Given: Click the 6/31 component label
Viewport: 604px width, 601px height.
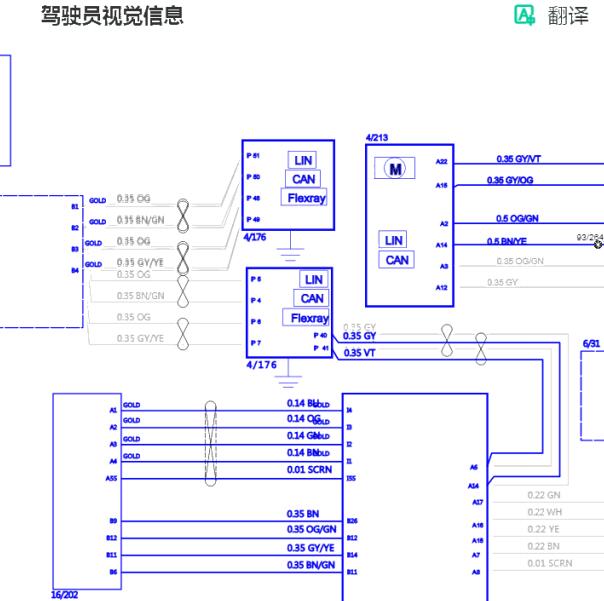Looking at the screenshot, I should 591,344.
